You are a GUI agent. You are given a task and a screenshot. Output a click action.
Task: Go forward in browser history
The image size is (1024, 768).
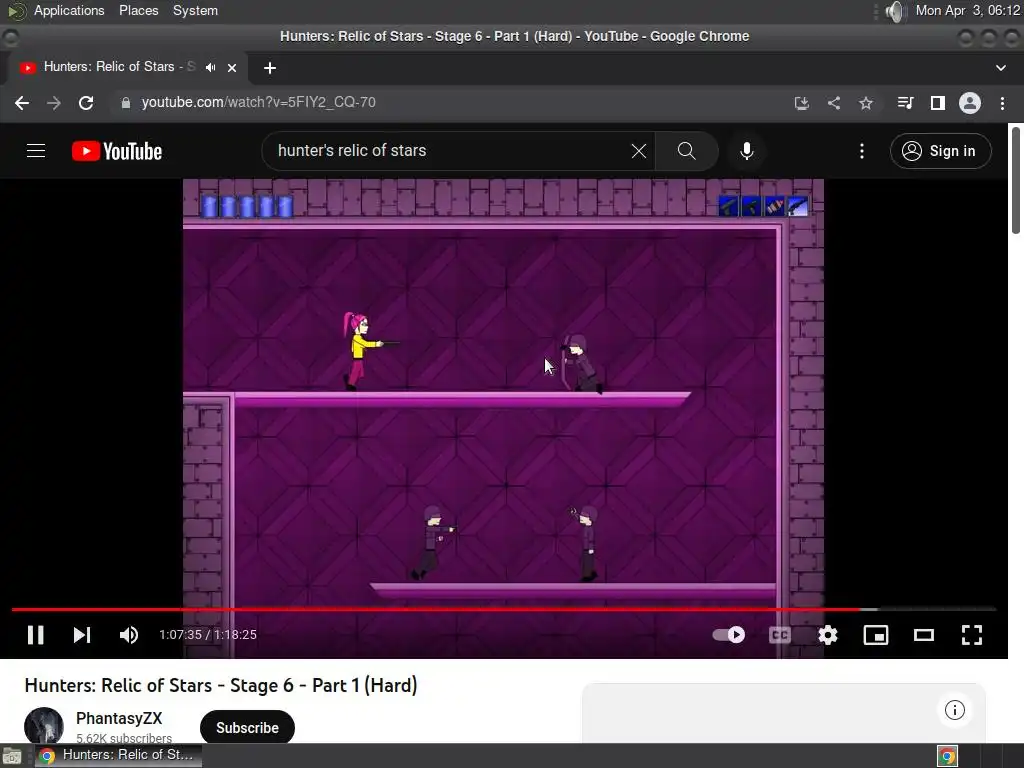[x=54, y=103]
